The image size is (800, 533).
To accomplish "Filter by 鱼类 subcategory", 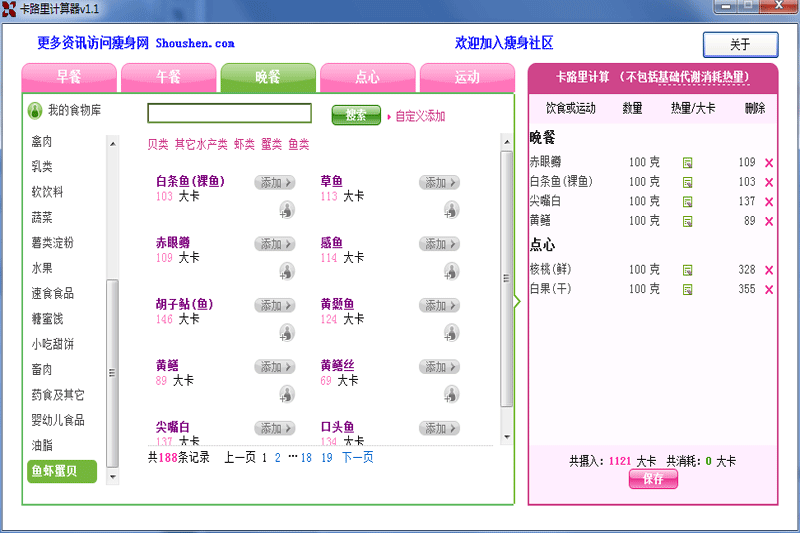I will [x=299, y=144].
